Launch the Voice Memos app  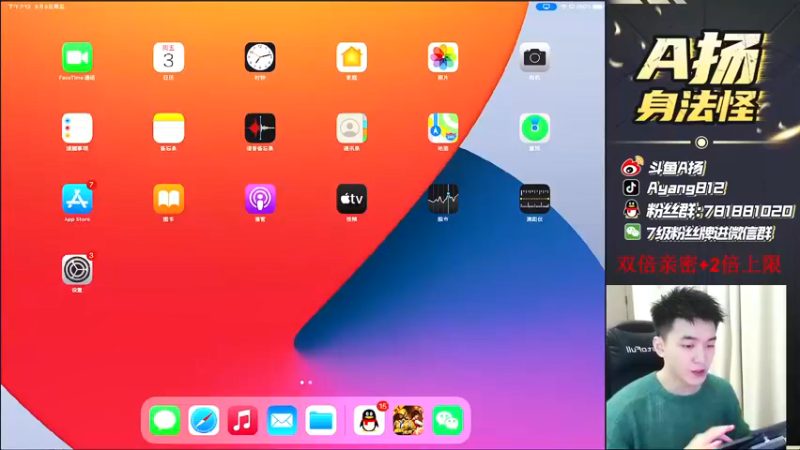click(x=260, y=128)
